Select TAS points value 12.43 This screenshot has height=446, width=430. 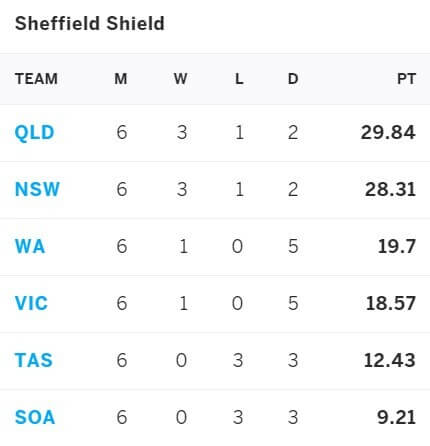point(390,360)
